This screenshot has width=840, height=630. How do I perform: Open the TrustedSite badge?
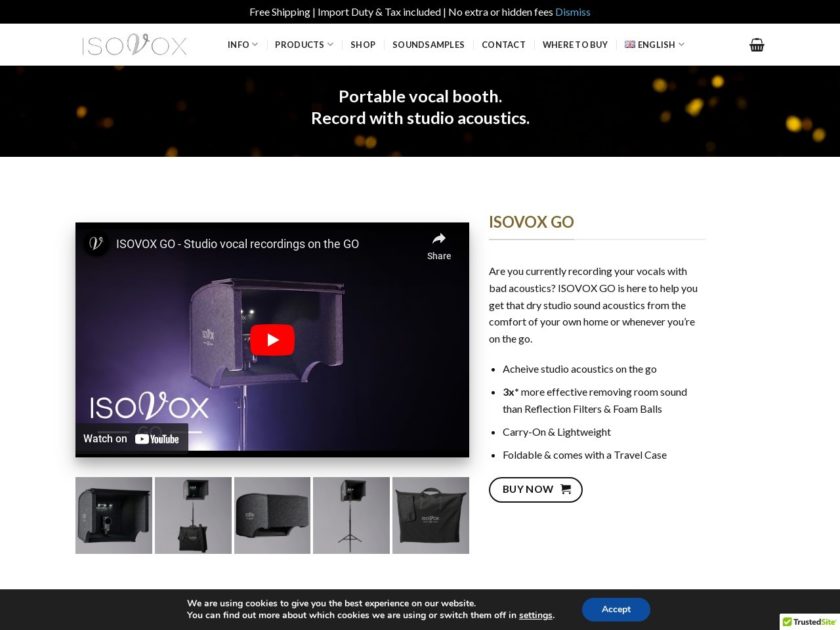(809, 621)
